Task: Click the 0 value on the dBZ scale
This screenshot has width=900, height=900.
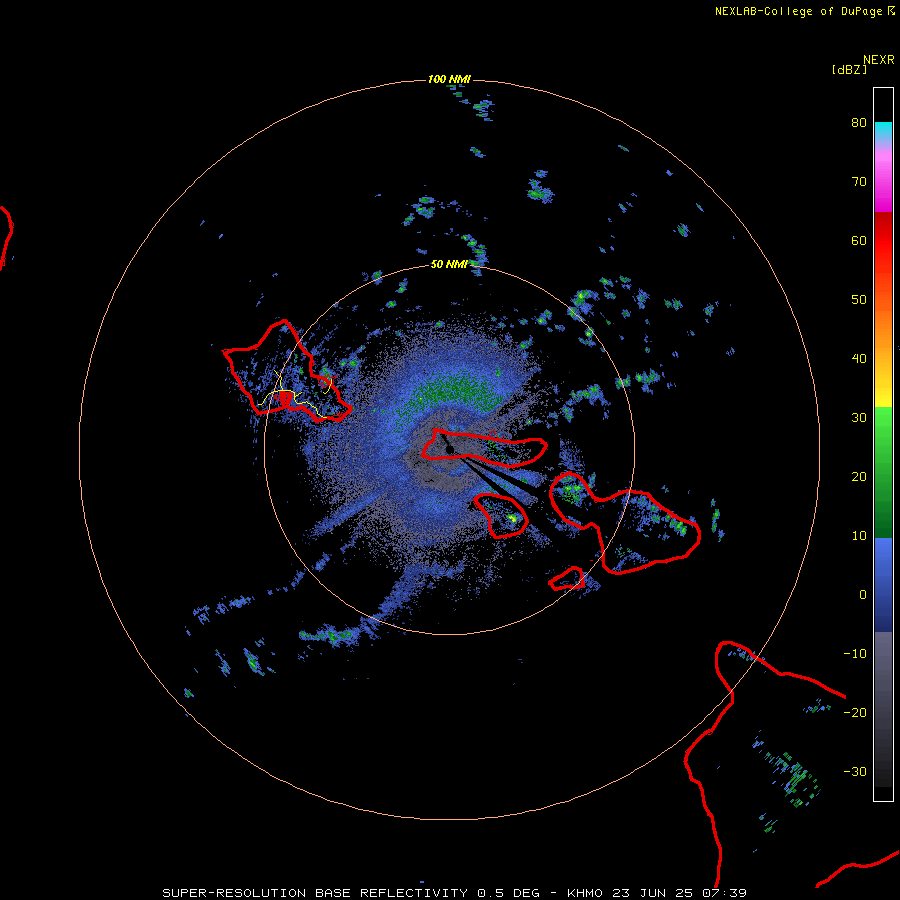Action: (x=863, y=595)
